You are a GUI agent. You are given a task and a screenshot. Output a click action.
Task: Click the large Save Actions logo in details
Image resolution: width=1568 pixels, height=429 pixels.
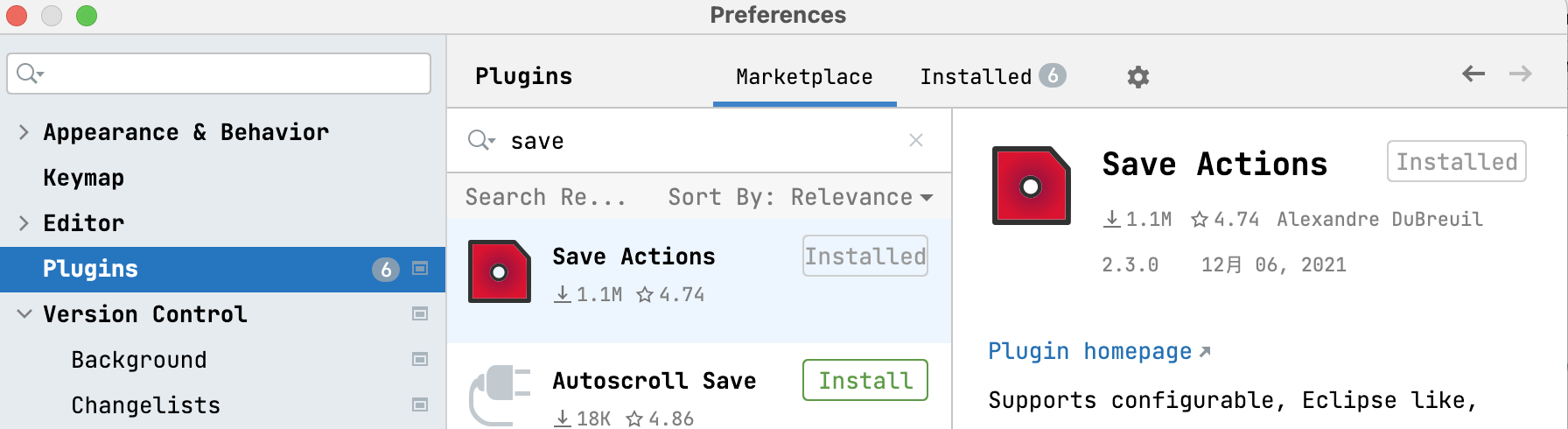[1031, 186]
